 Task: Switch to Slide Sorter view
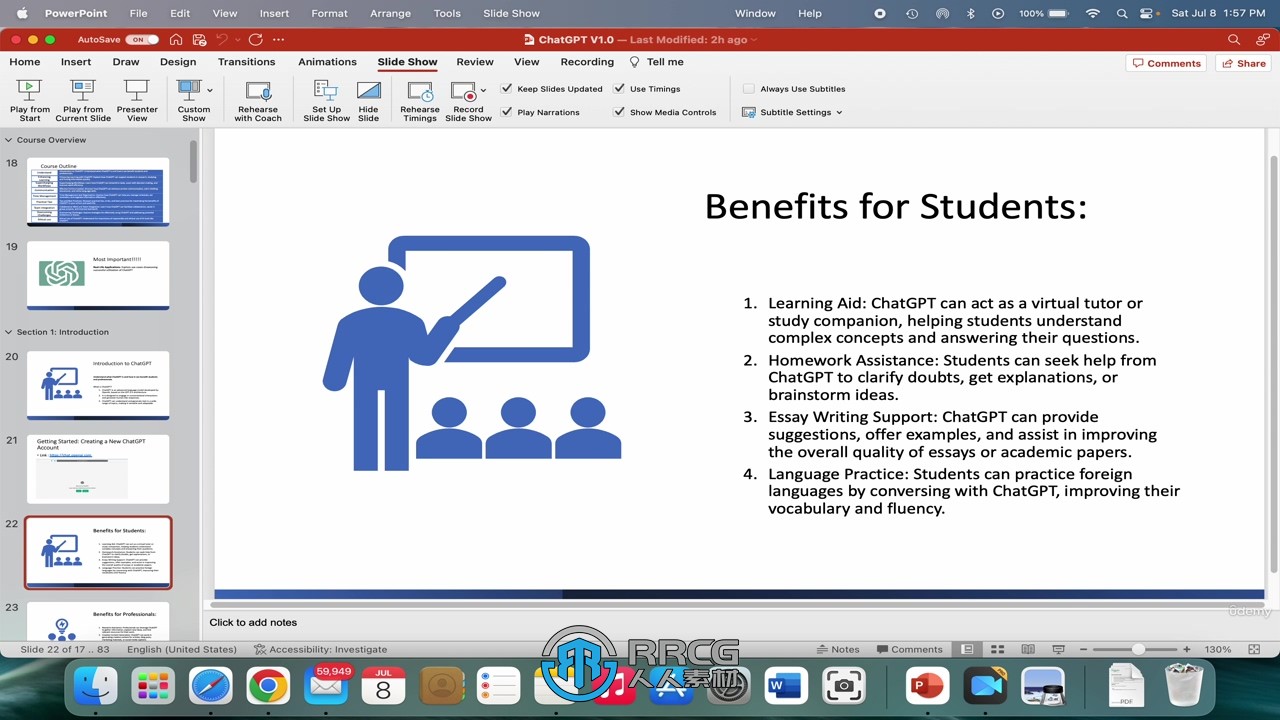coord(997,649)
